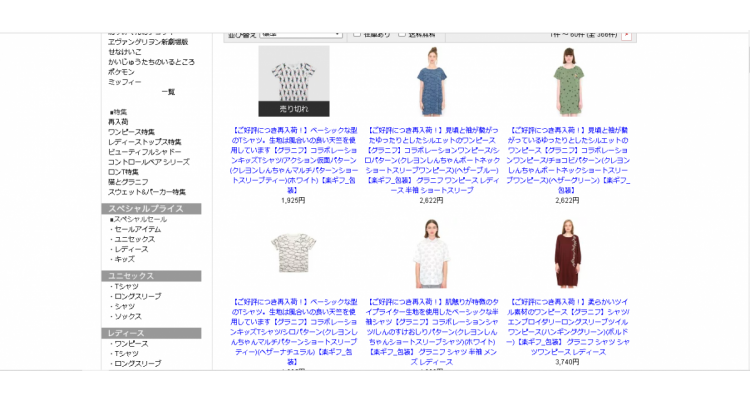The height and width of the screenshot is (400, 750).
Task: Open ミッフィー collaboration link
Action: (124, 82)
